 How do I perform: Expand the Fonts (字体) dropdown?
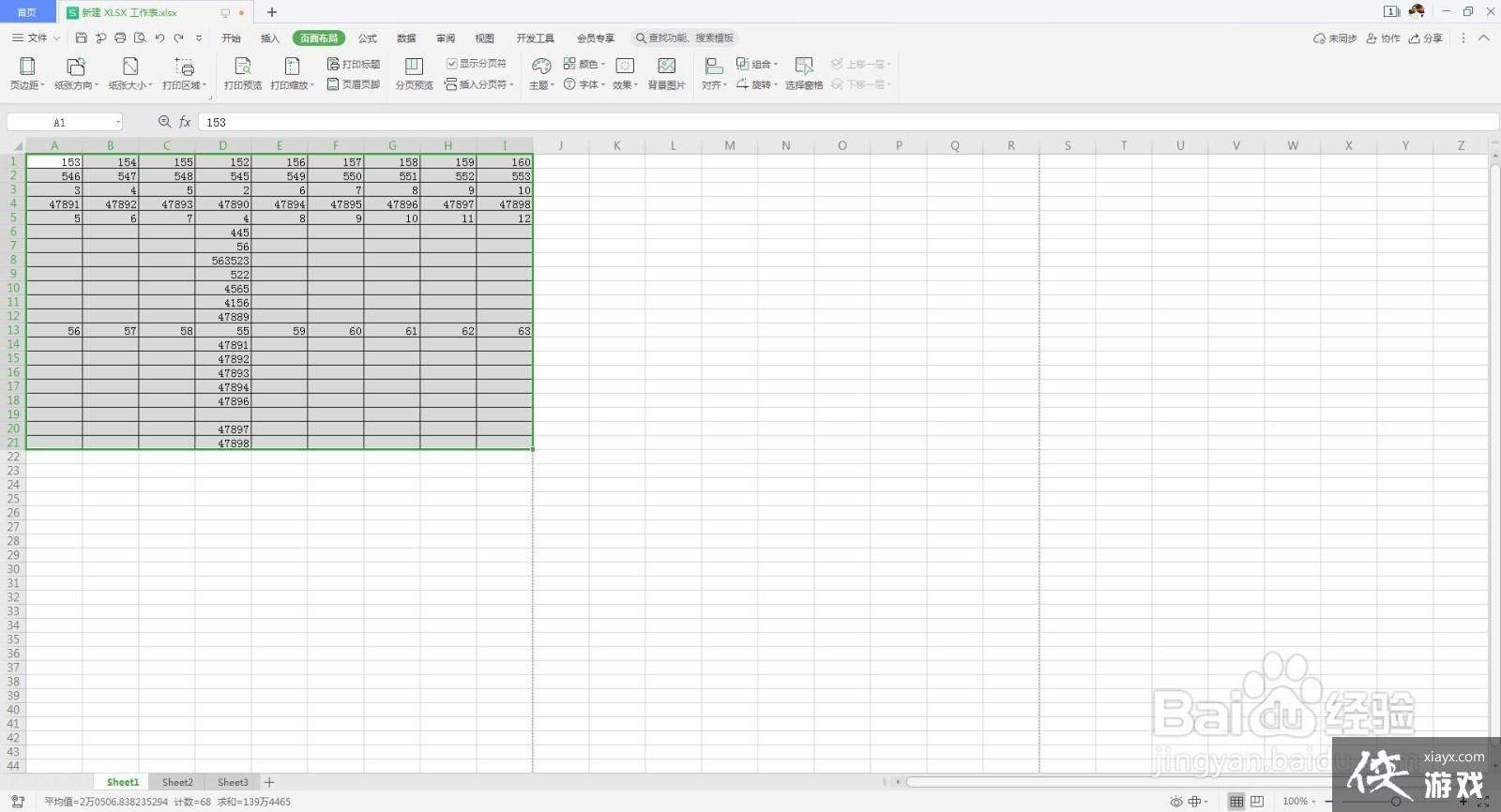(603, 84)
